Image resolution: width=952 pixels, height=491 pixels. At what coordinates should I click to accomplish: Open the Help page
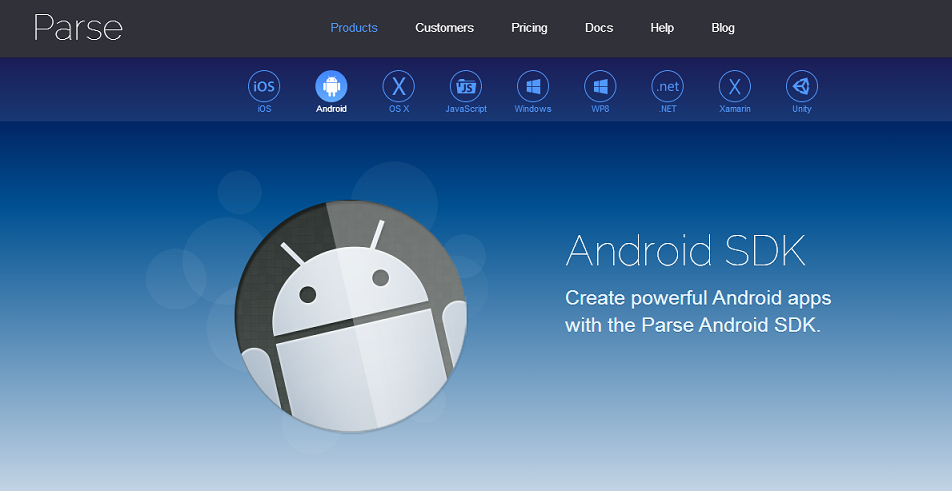(x=662, y=28)
